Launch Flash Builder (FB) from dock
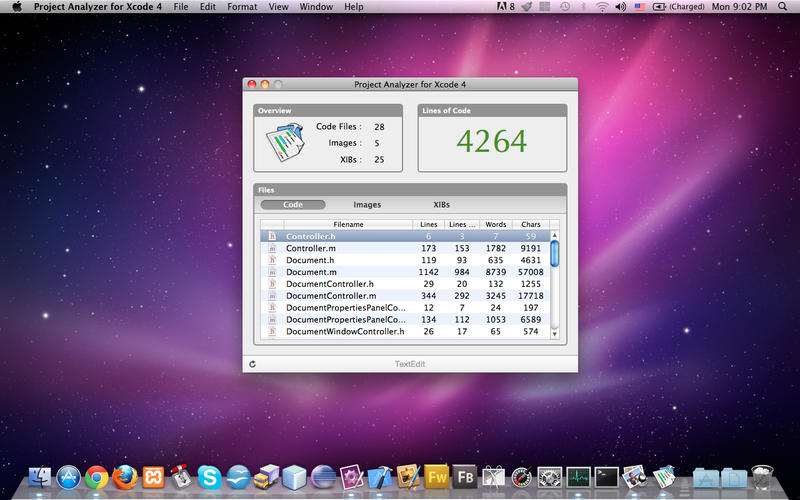 pyautogui.click(x=464, y=478)
